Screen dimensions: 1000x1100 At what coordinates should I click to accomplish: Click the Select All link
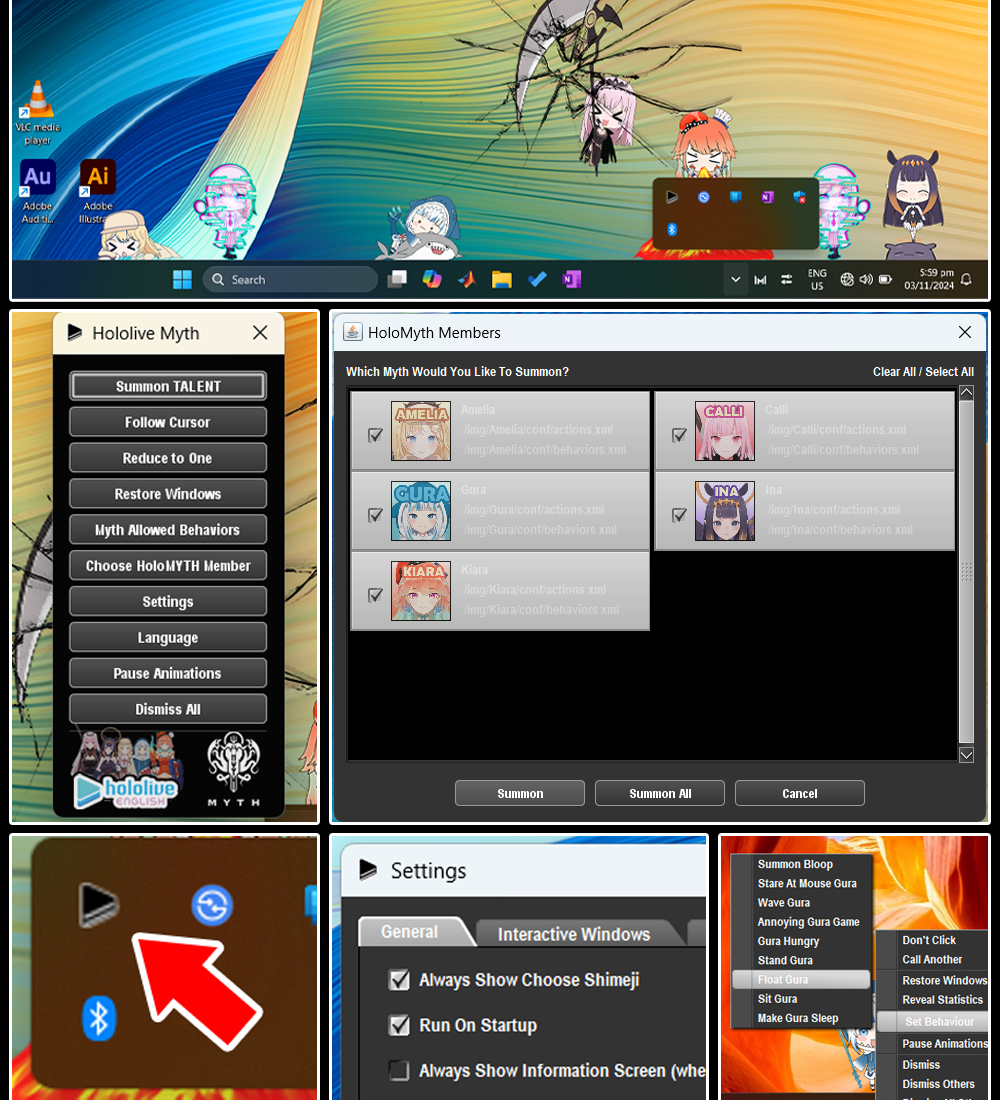point(949,372)
